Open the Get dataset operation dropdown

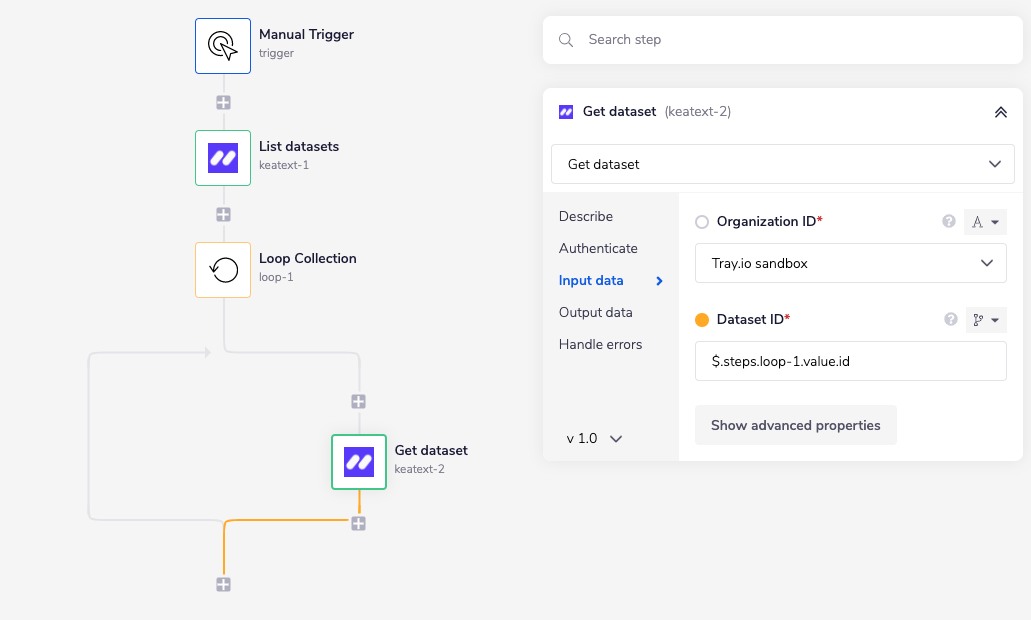click(782, 164)
